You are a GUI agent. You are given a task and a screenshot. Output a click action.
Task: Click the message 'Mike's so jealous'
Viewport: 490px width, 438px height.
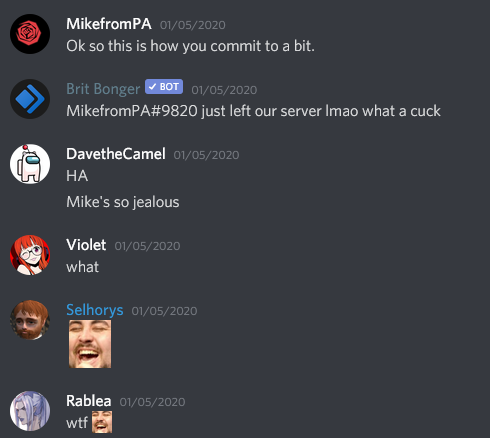123,202
